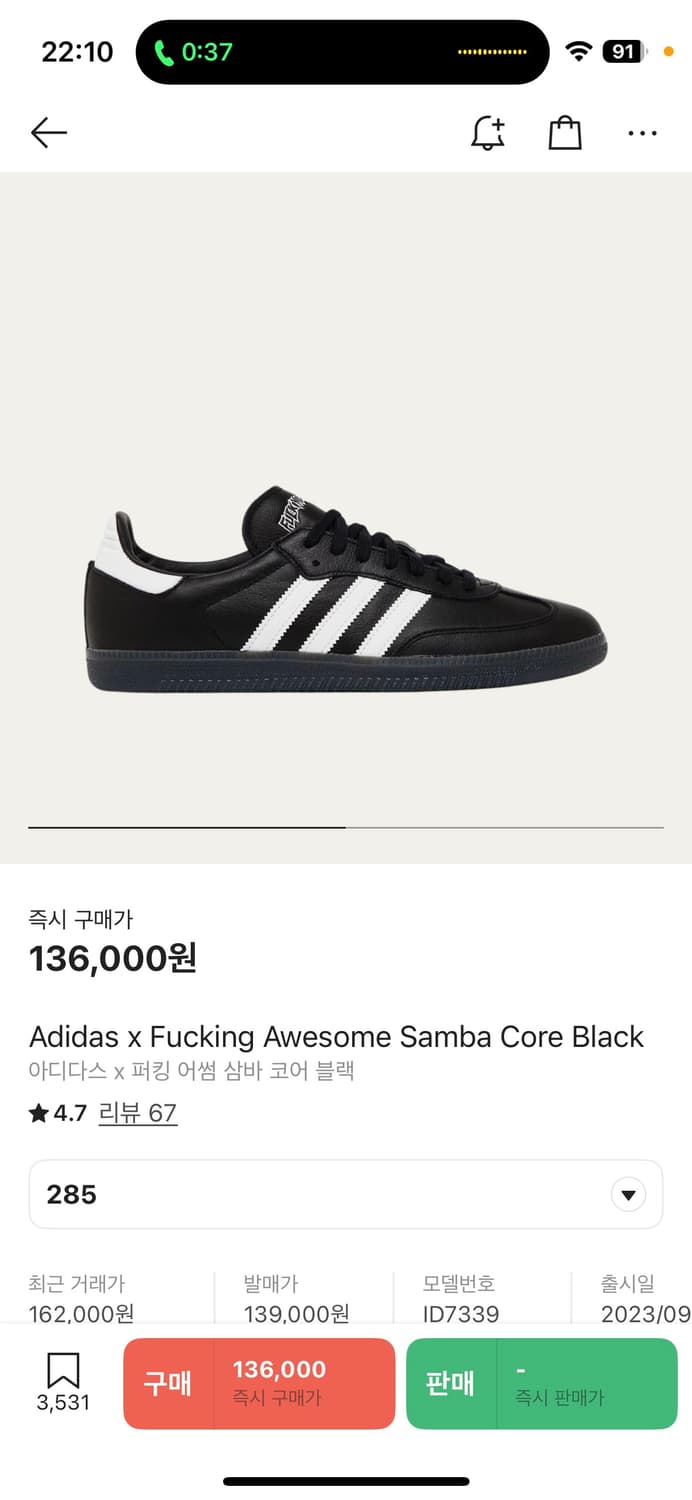Image resolution: width=692 pixels, height=1500 pixels.
Task: Open the 285 size selector field
Action: tap(346, 1194)
